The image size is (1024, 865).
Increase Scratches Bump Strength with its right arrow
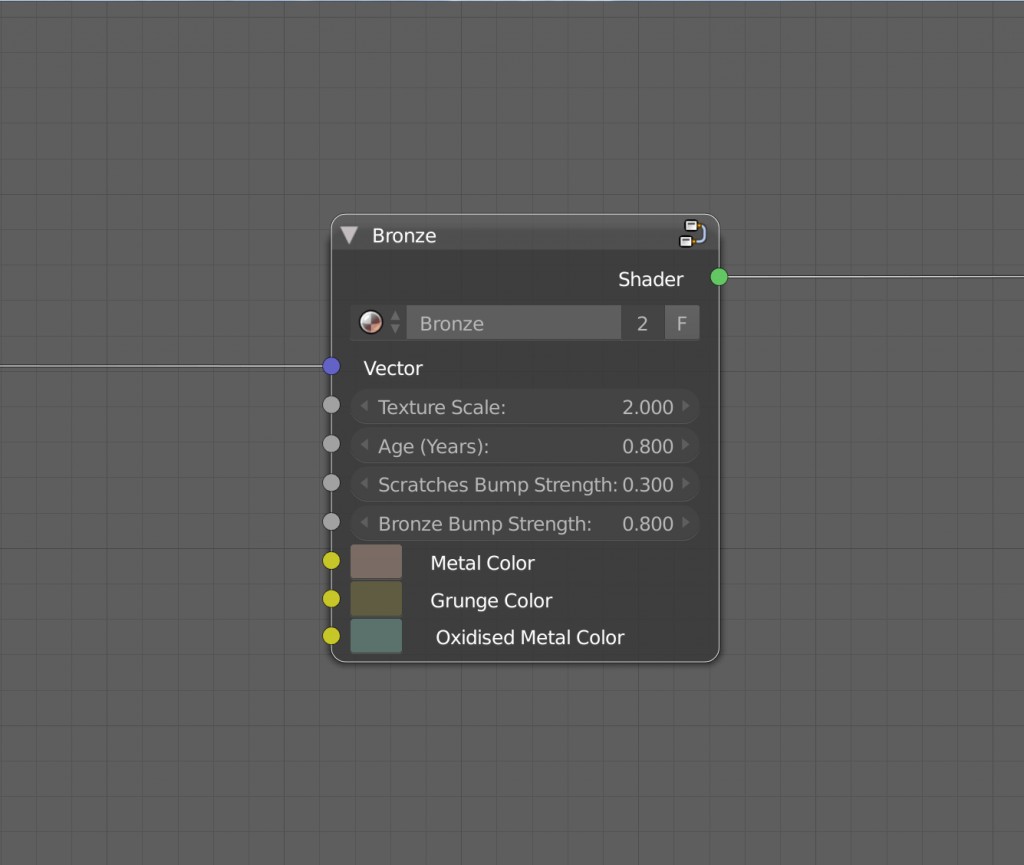pos(687,485)
